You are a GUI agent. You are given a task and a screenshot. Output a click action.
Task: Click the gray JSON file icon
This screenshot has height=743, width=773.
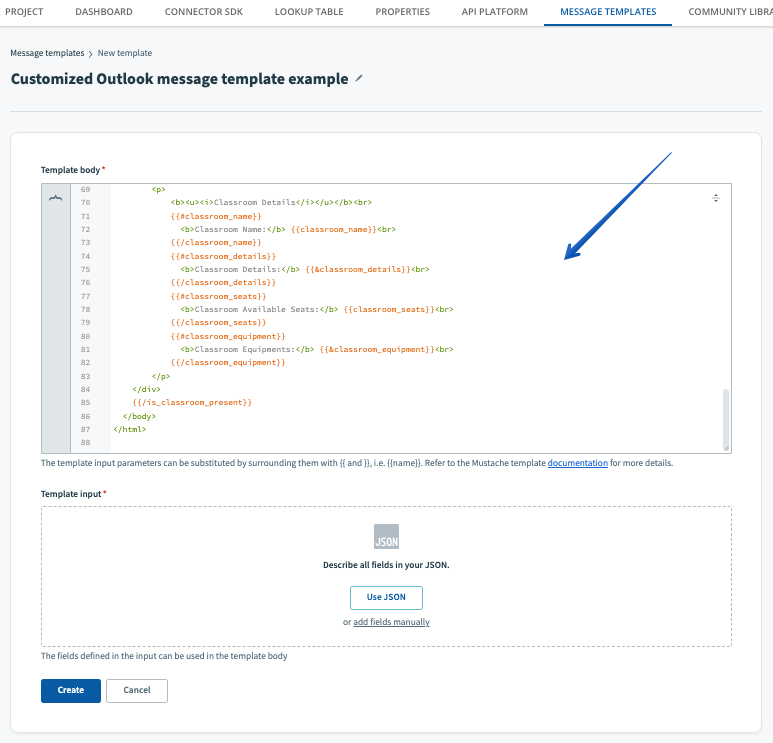click(x=386, y=536)
